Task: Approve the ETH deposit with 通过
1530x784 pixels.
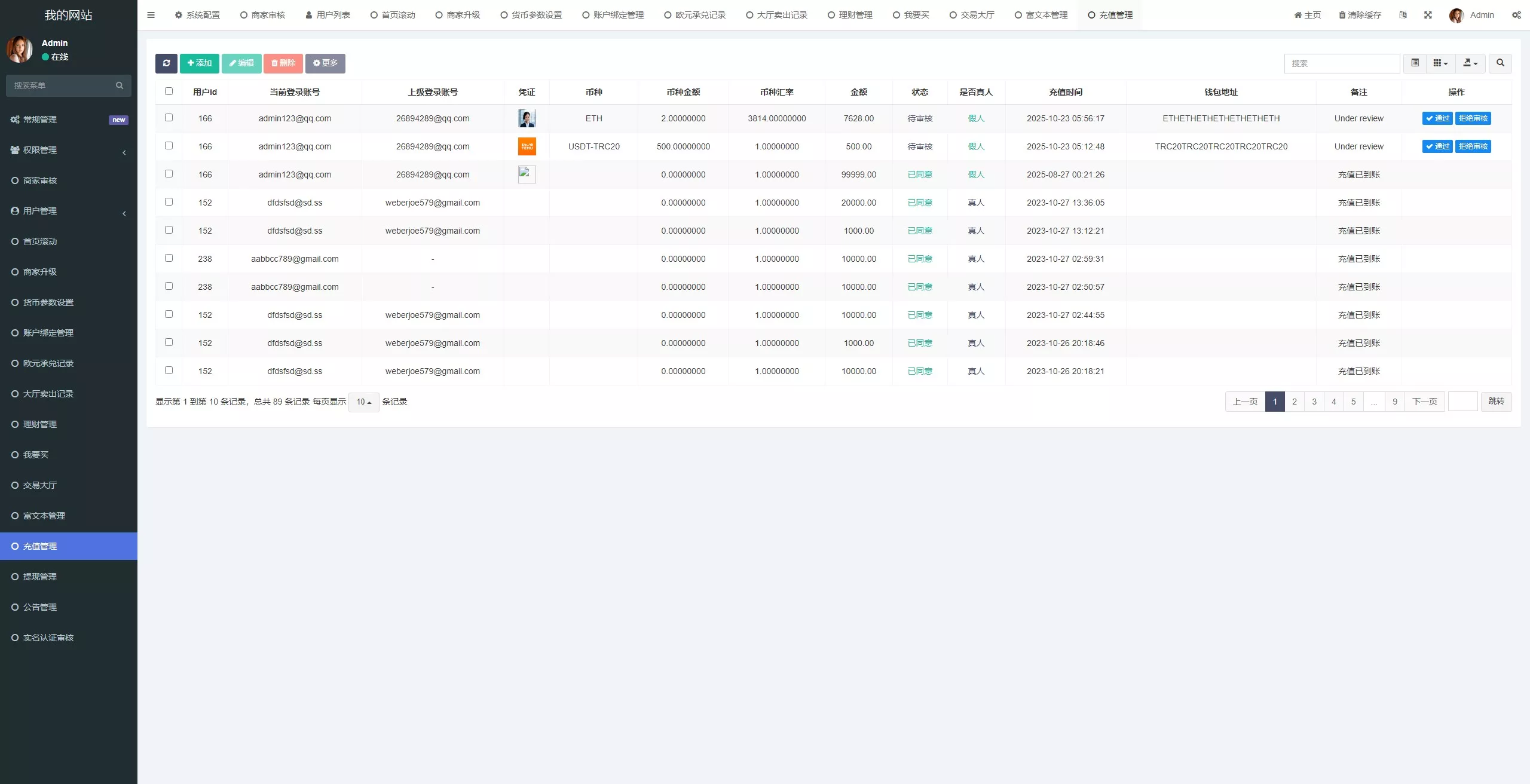Action: (x=1437, y=118)
